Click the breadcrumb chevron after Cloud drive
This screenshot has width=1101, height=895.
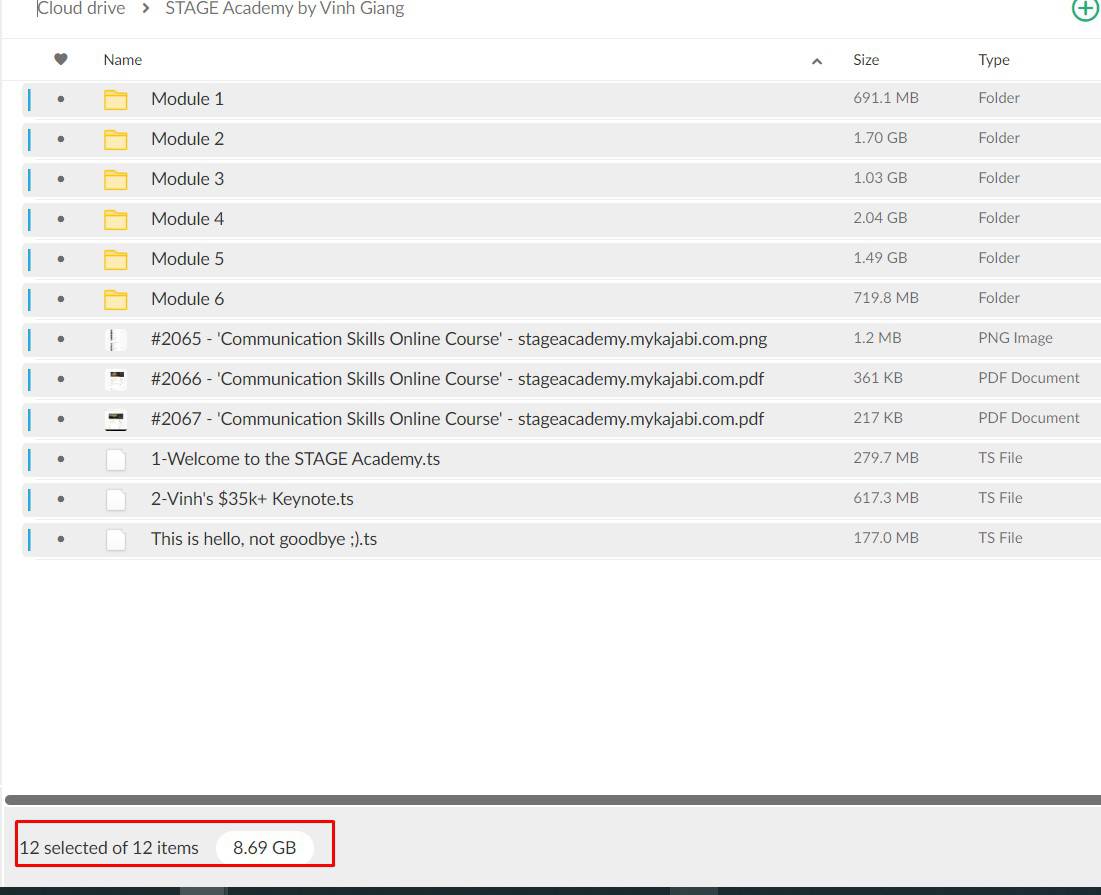(145, 10)
